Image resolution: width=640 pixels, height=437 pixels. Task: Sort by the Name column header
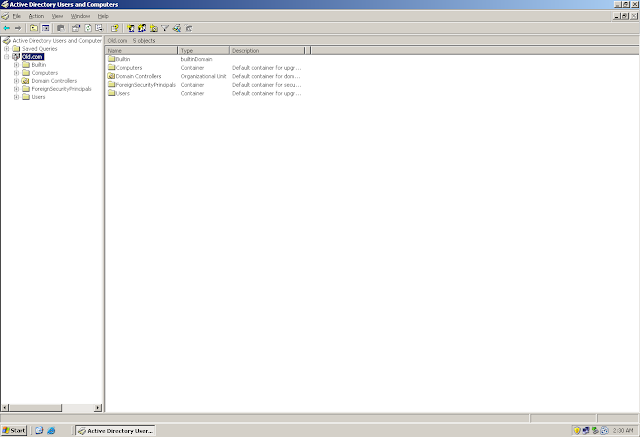click(x=142, y=51)
